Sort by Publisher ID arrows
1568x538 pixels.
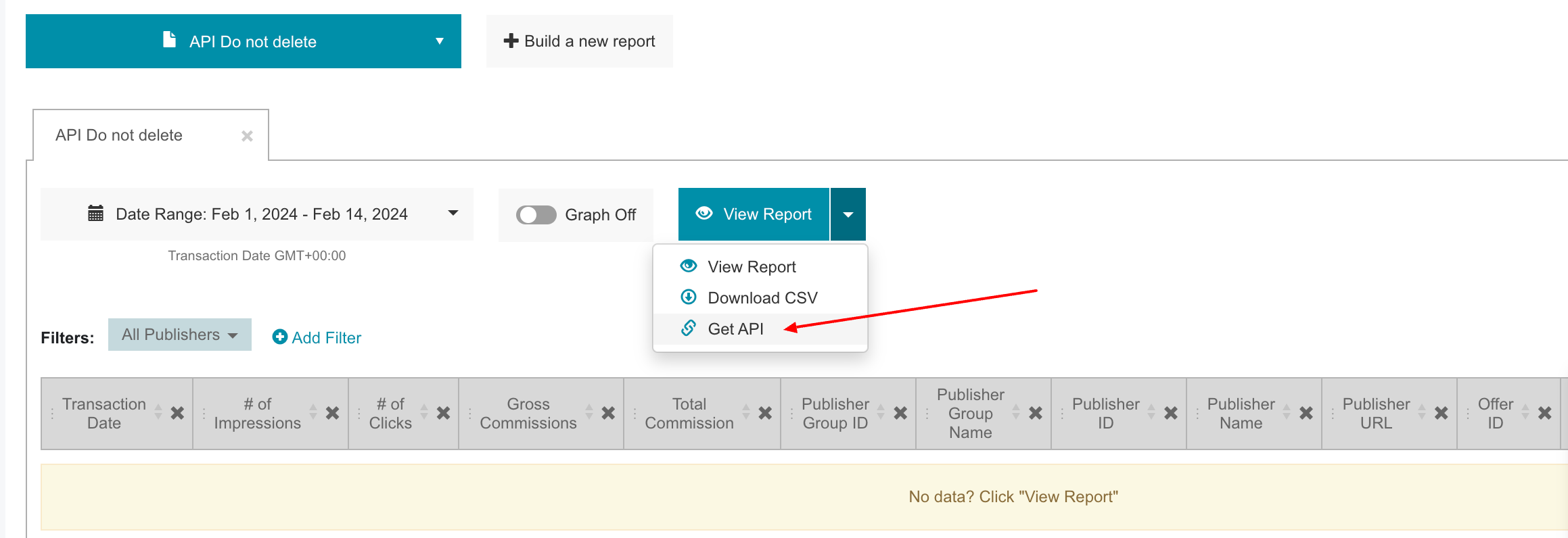(x=1151, y=412)
